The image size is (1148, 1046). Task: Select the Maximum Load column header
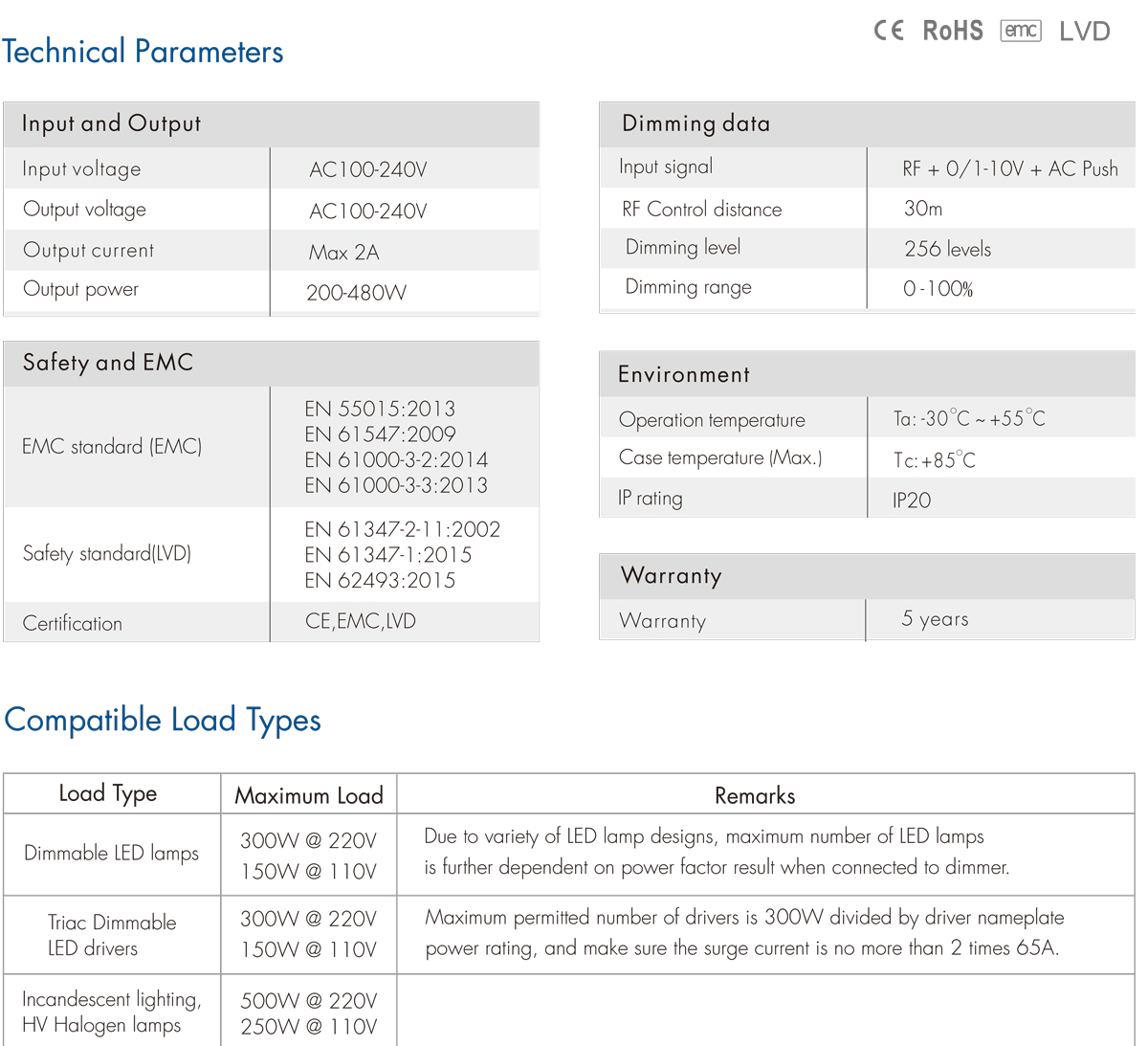[x=309, y=795]
